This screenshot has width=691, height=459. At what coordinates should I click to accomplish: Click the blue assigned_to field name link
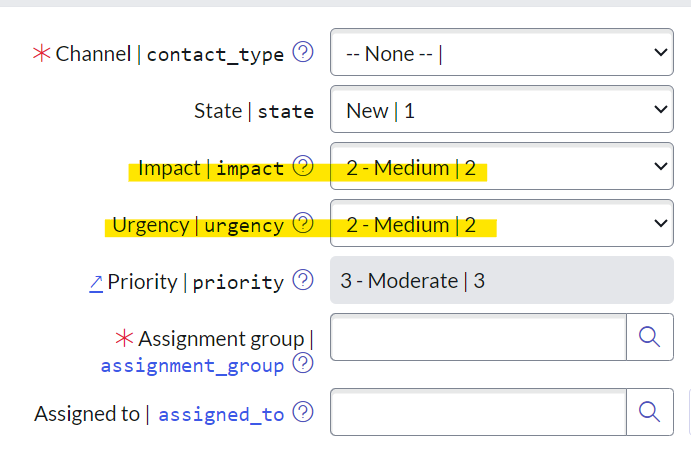(x=221, y=413)
